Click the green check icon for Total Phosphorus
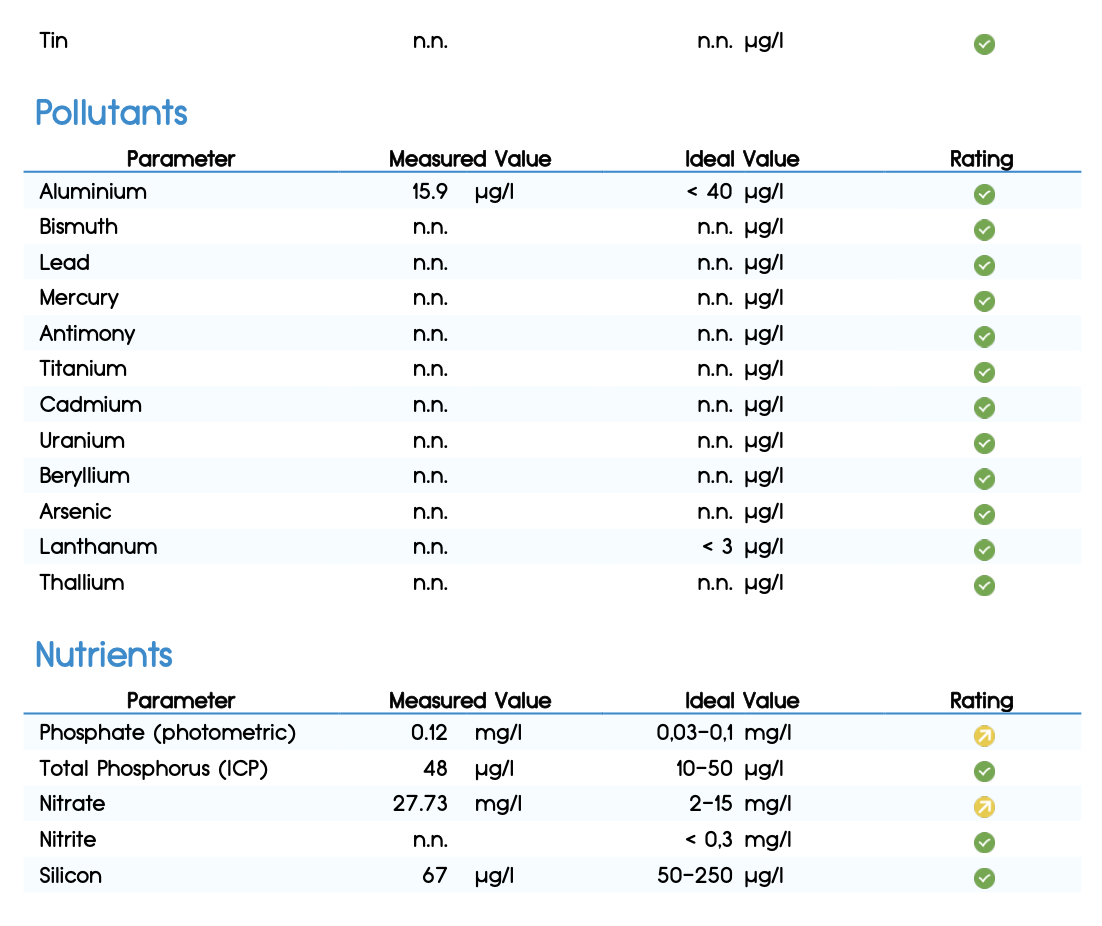This screenshot has height=926, width=1102. point(984,771)
